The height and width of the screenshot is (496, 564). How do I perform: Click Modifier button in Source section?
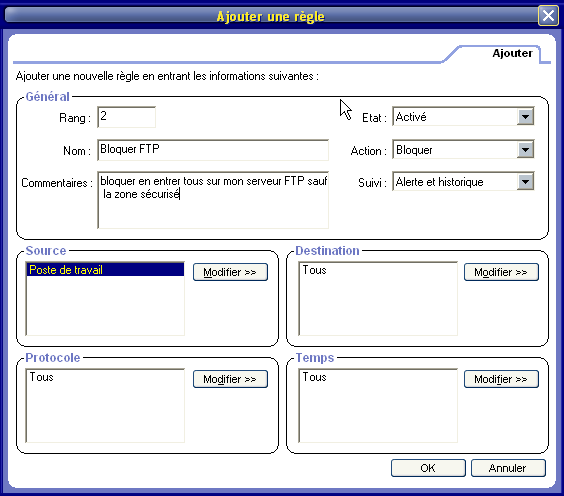(x=230, y=272)
